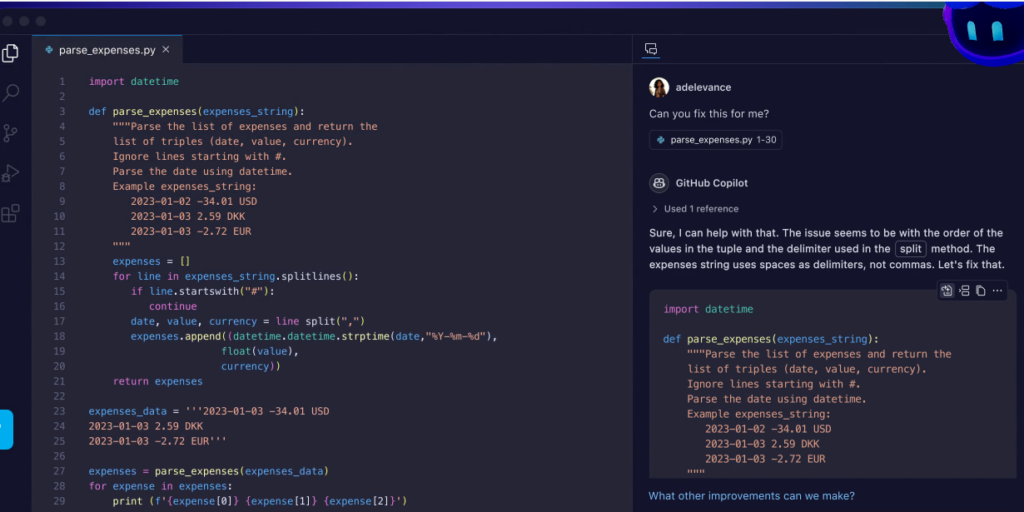This screenshot has width=1024, height=512.
Task: Click the 'expenses = parse_expenses(expenses_data)' line
Action: click(x=209, y=471)
